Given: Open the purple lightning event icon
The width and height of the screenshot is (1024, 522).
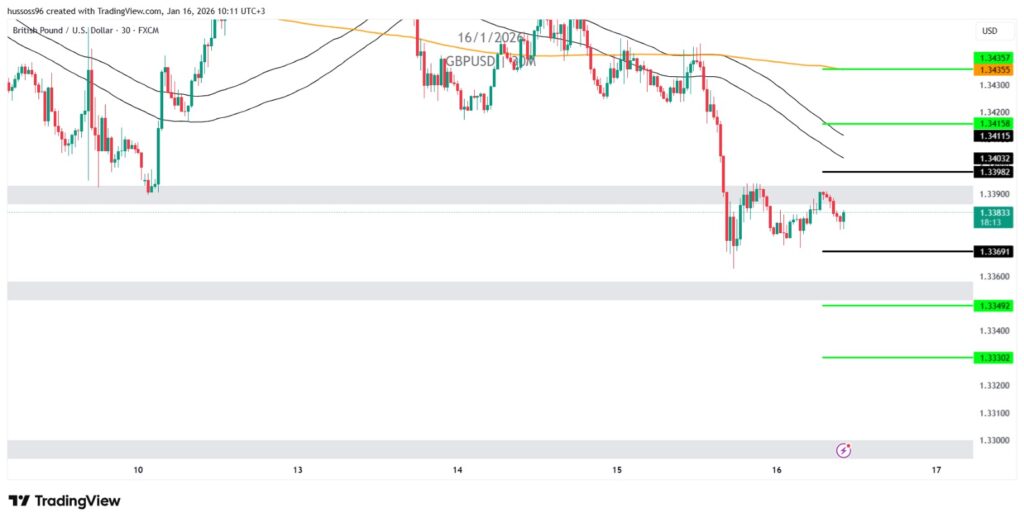Looking at the screenshot, I should coord(843,450).
